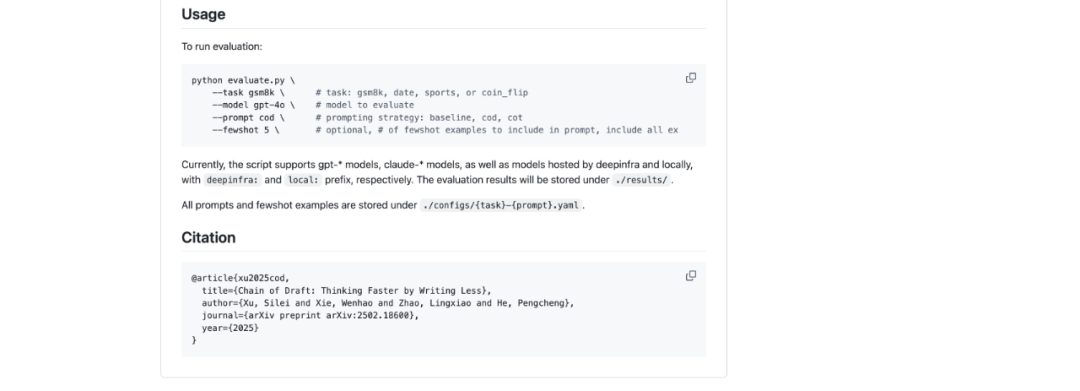Click the arXiv:2502.18600 journal line
This screenshot has height=391, width=1080.
point(310,316)
